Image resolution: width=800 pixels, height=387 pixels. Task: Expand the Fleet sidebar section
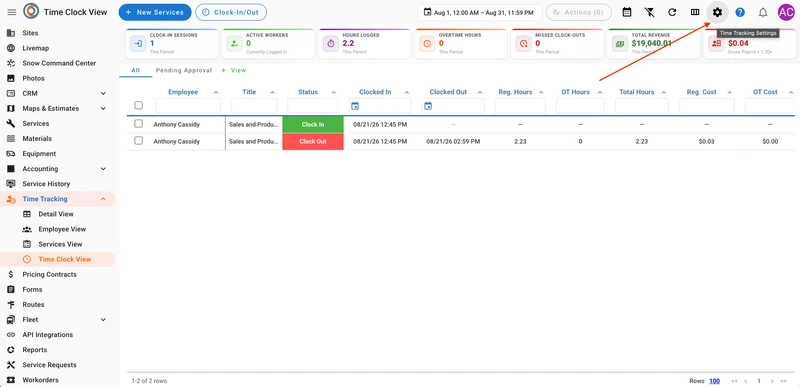pos(103,320)
